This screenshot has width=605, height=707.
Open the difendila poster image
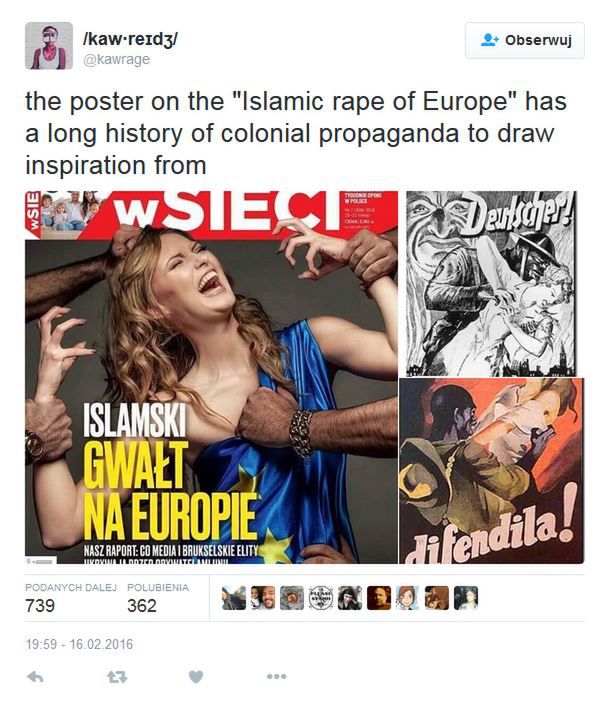pos(491,471)
